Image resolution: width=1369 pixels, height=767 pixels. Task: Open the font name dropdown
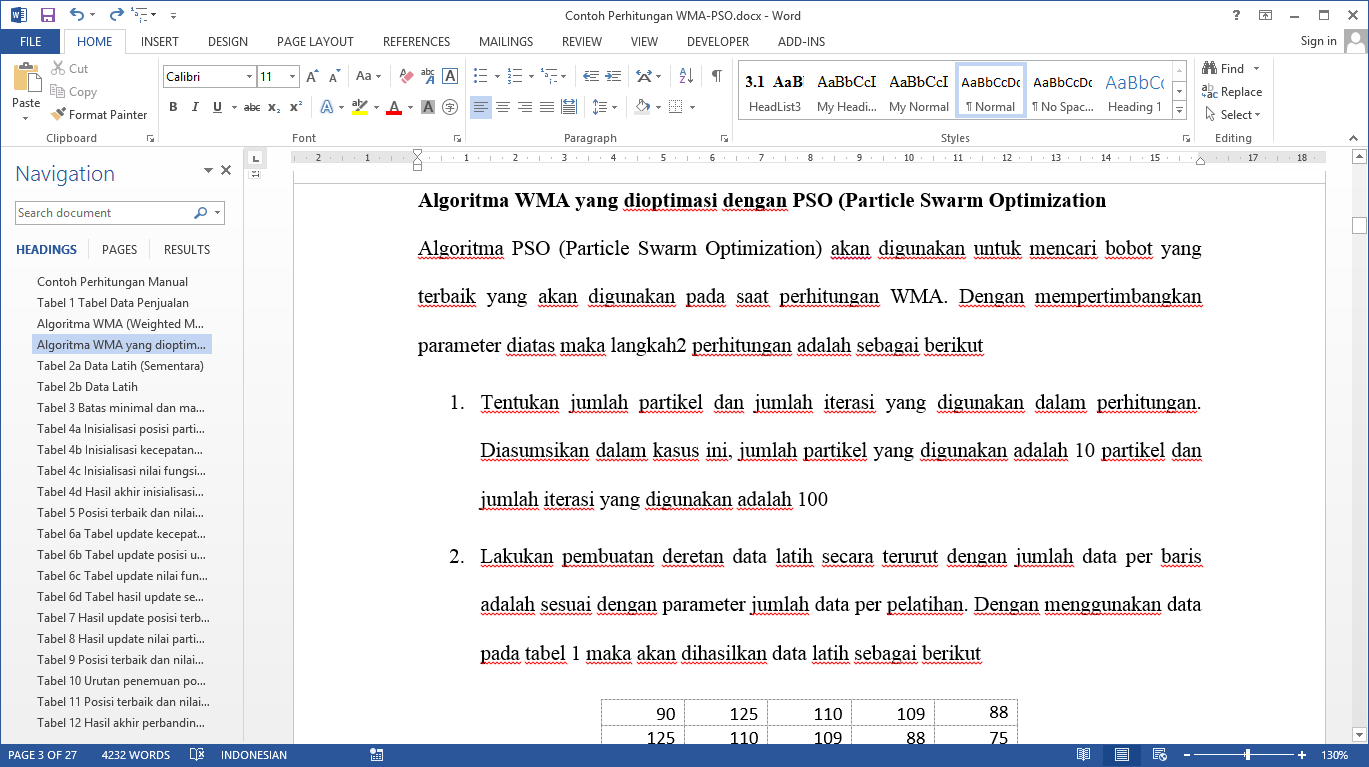[249, 77]
